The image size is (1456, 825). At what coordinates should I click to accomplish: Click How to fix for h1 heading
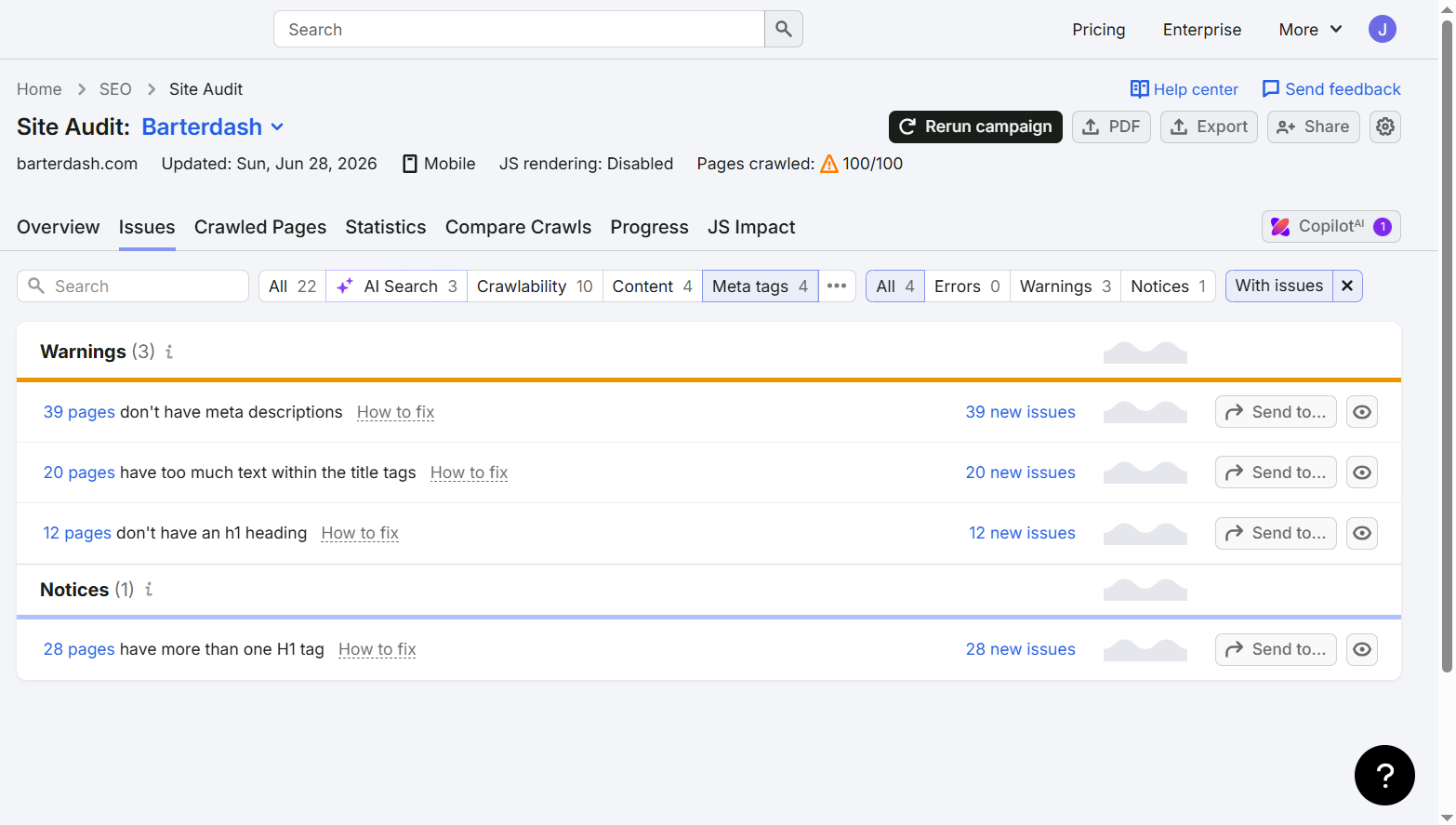(x=360, y=533)
